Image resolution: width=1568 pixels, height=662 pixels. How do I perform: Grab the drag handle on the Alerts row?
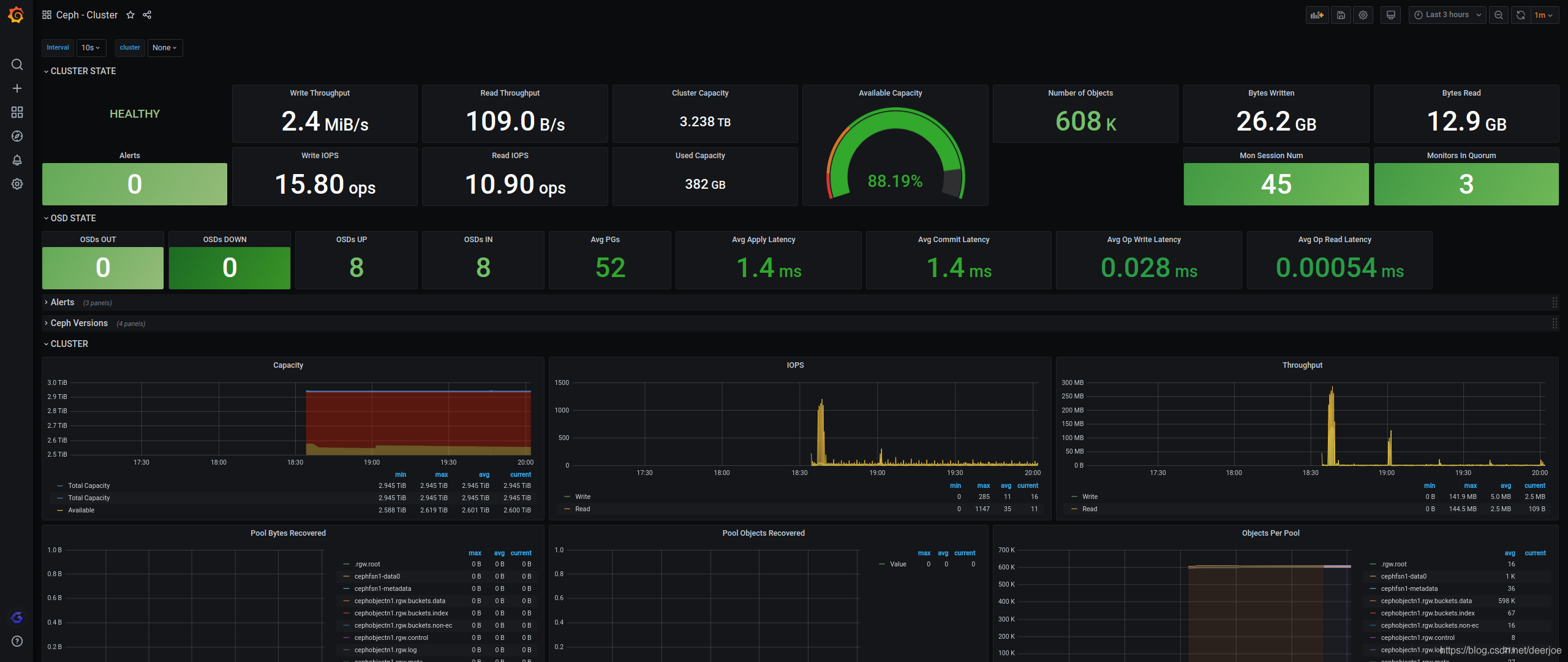pos(1555,302)
